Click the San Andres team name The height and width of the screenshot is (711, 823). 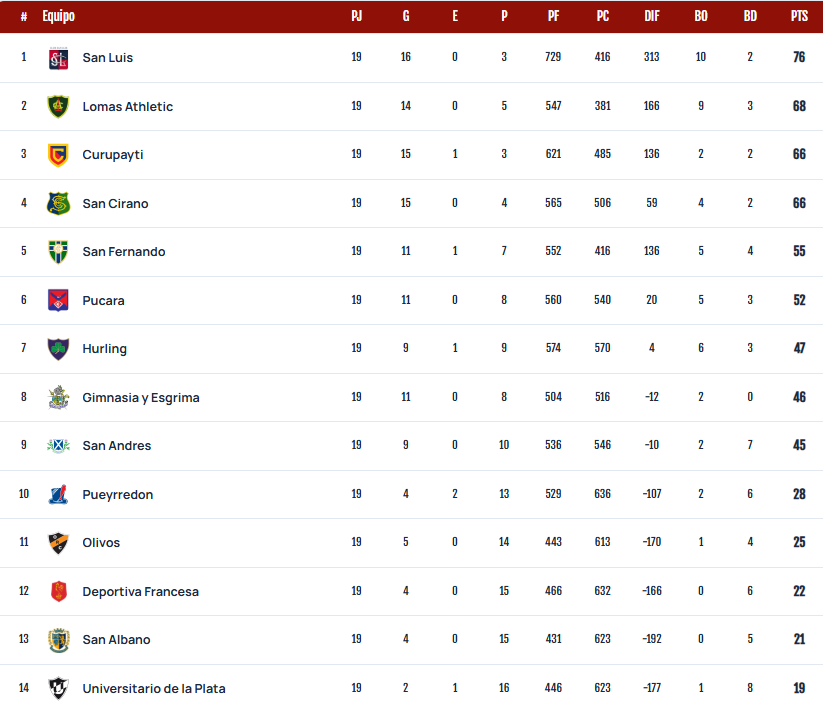tap(117, 446)
